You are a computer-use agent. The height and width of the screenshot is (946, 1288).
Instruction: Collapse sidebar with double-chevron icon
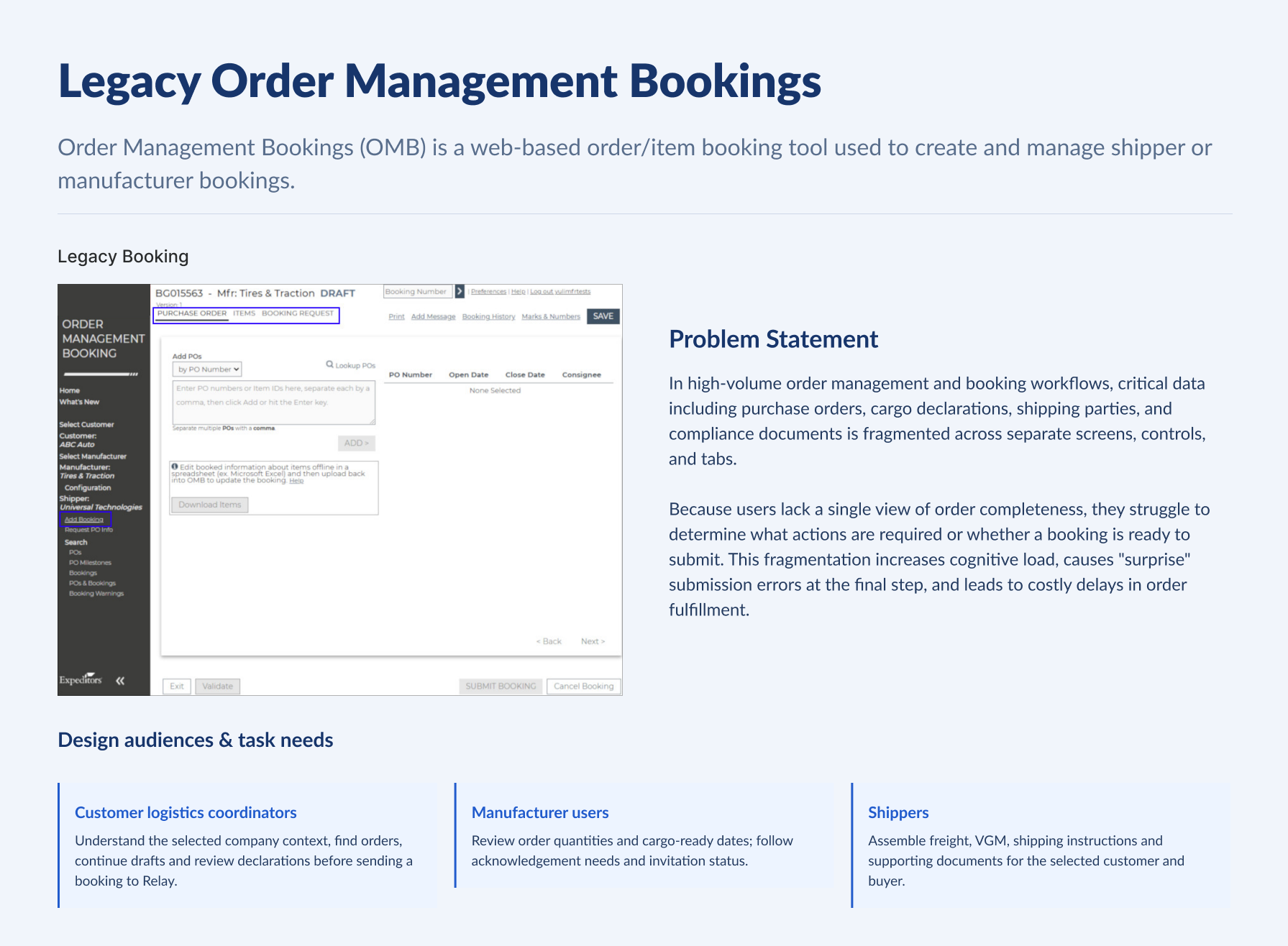(120, 680)
